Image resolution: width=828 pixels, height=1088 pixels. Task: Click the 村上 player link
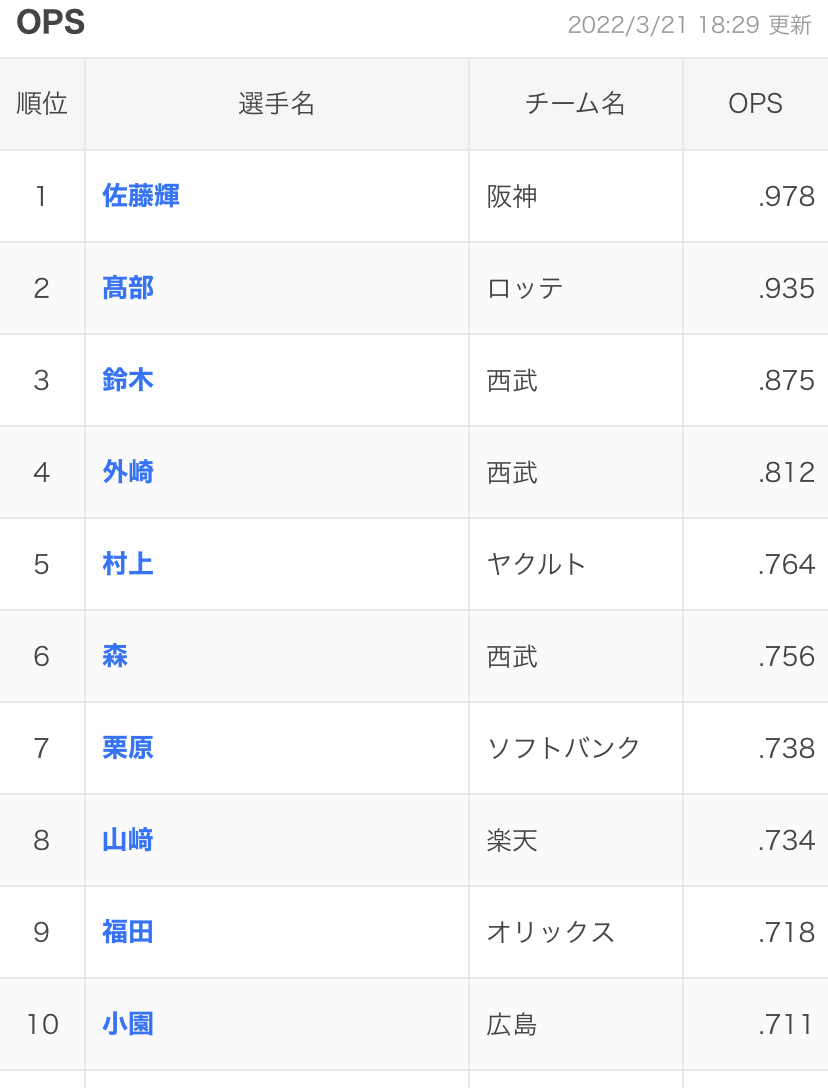(128, 564)
